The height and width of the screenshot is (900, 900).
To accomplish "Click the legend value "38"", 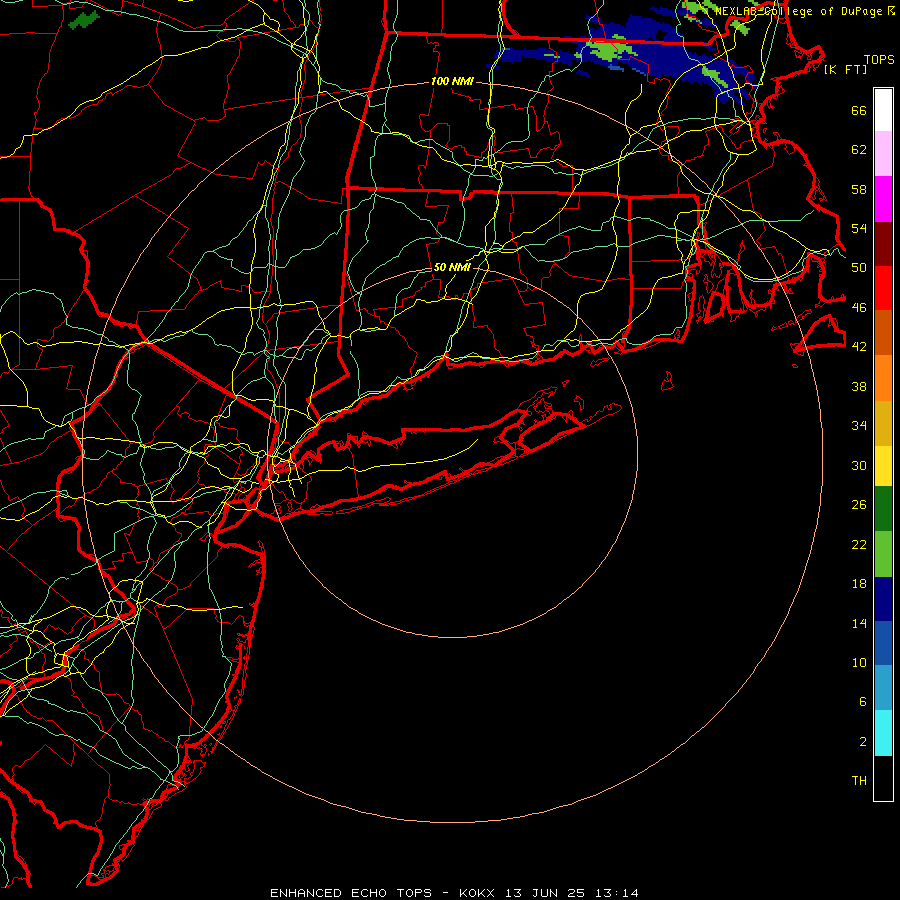I will pyautogui.click(x=859, y=386).
